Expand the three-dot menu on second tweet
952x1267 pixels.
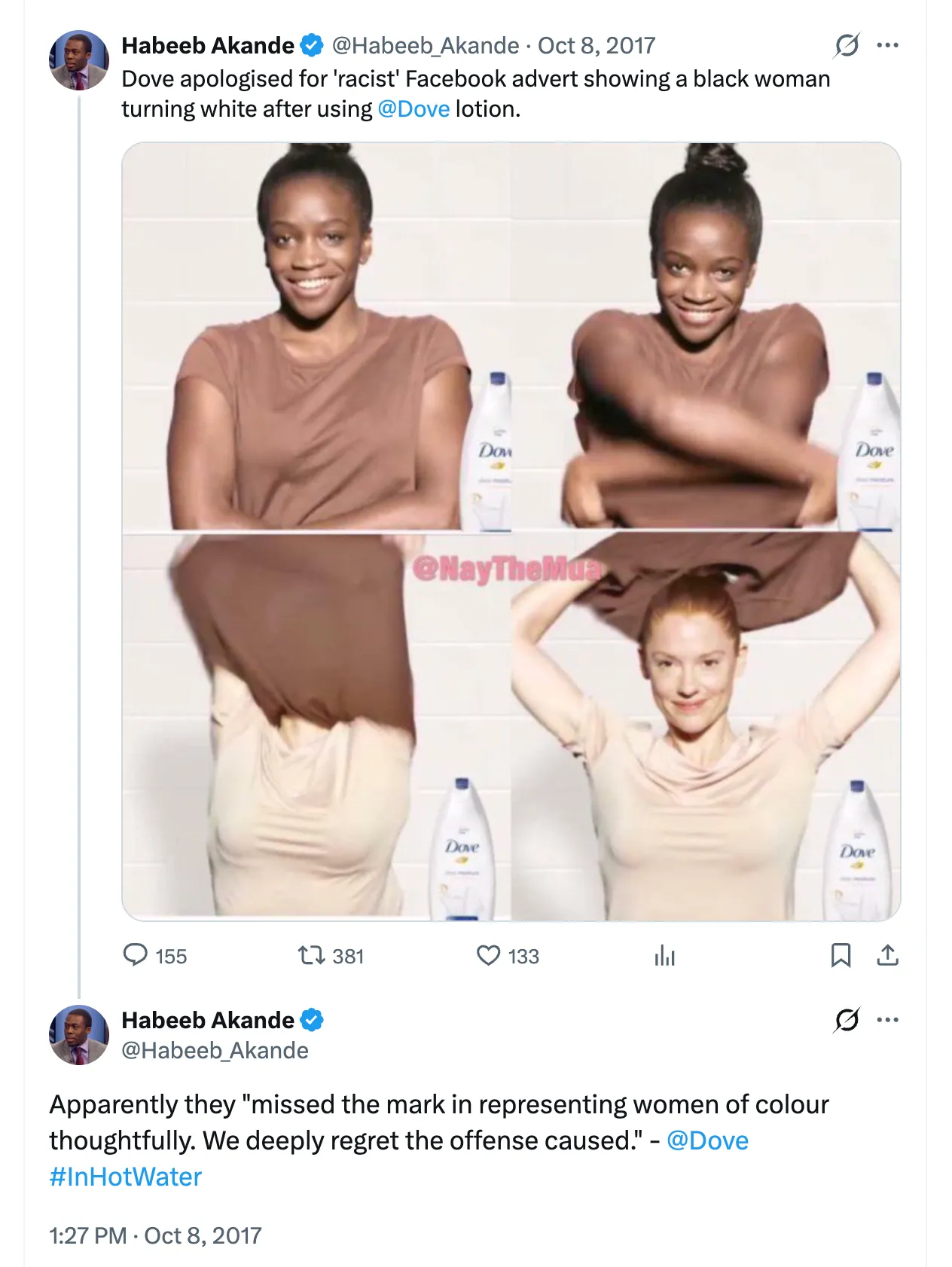click(888, 1020)
